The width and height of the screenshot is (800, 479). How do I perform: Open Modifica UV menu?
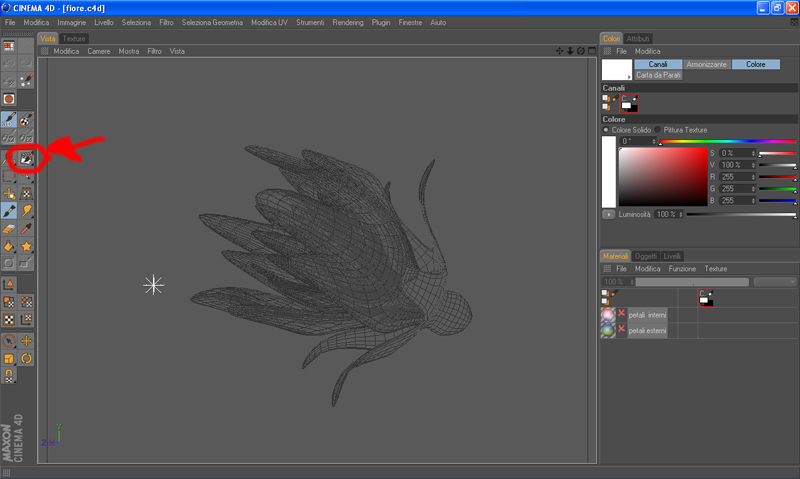coord(269,22)
